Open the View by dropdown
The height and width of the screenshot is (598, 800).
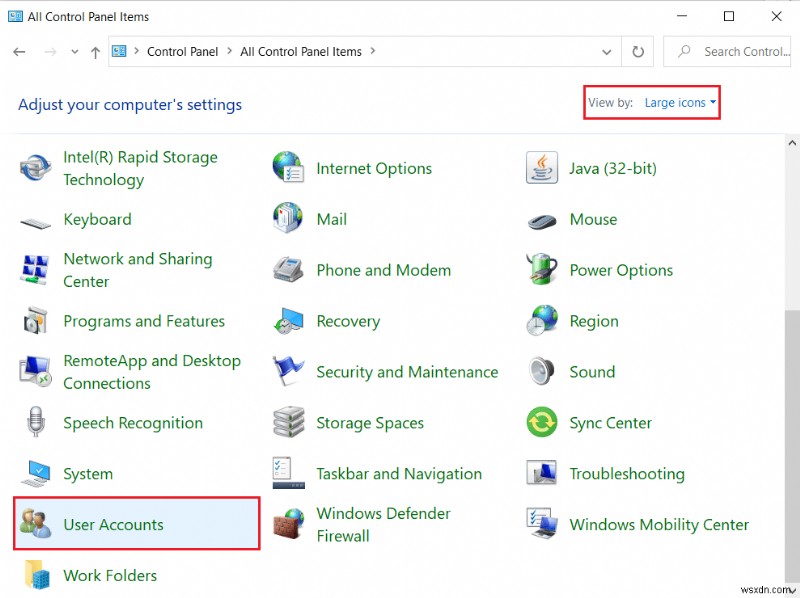(x=679, y=102)
